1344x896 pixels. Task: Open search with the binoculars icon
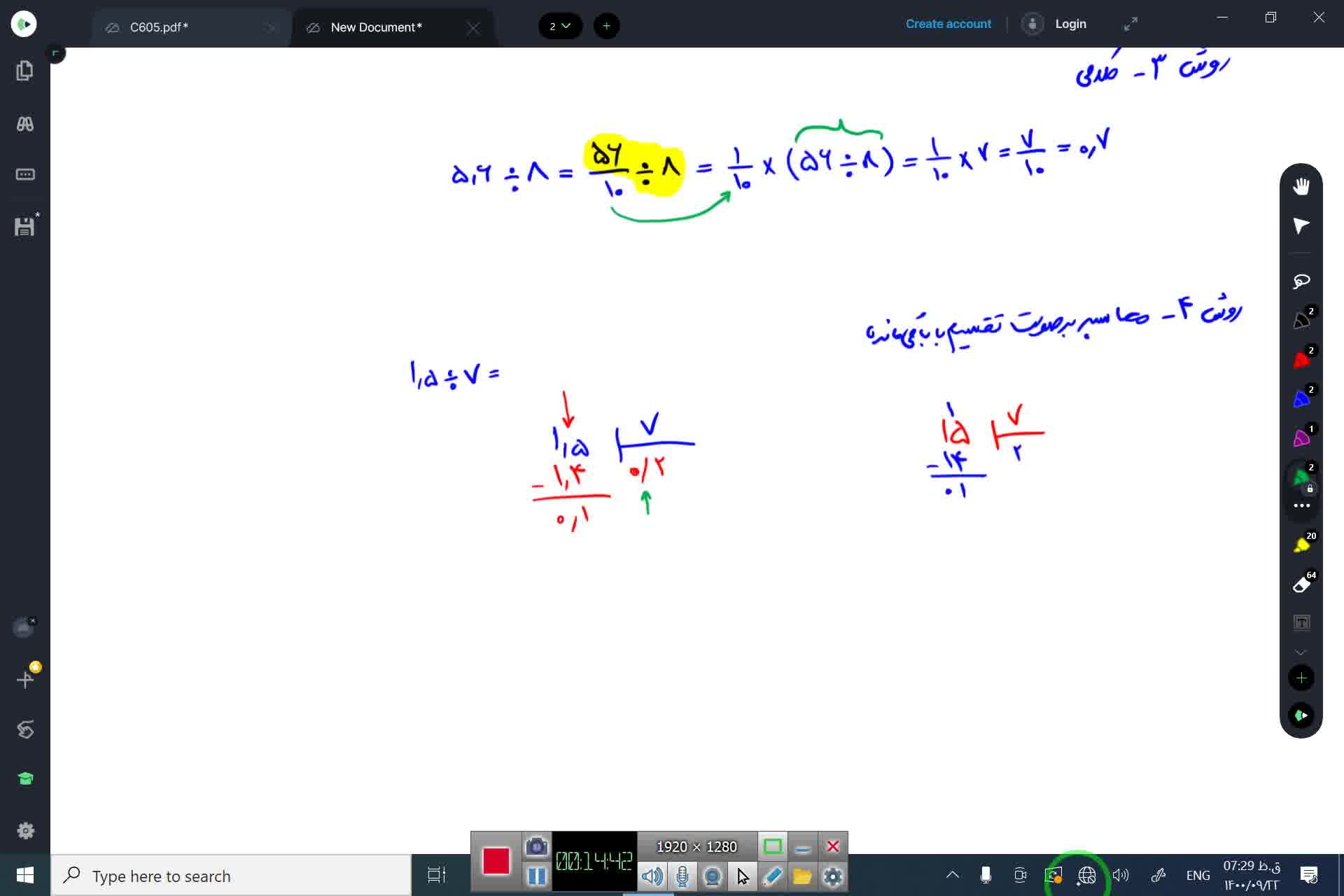(25, 124)
